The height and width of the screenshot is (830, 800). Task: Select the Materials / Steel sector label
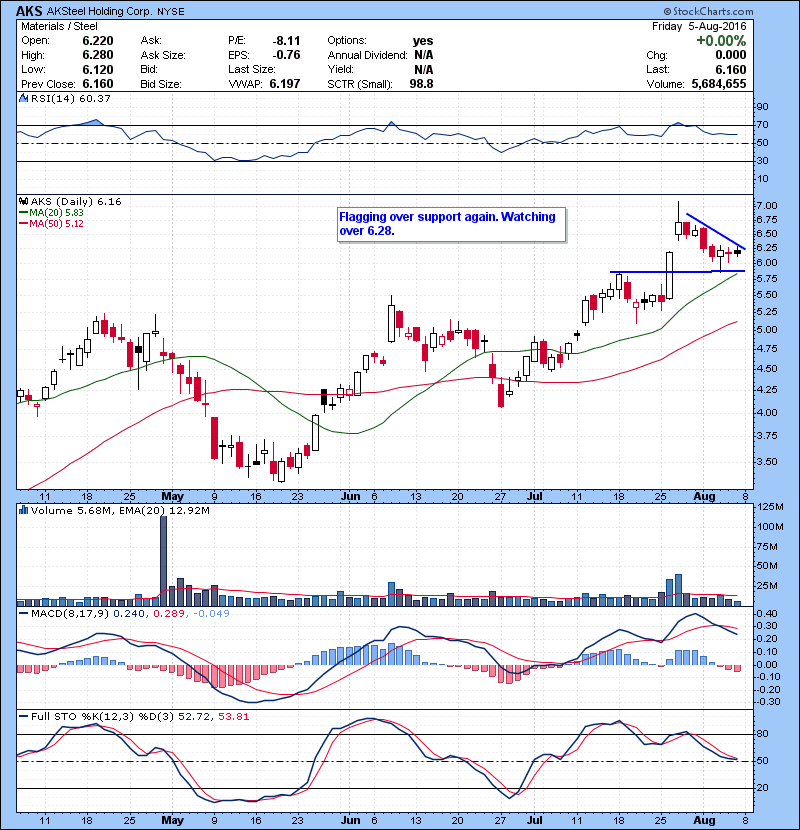coord(59,26)
